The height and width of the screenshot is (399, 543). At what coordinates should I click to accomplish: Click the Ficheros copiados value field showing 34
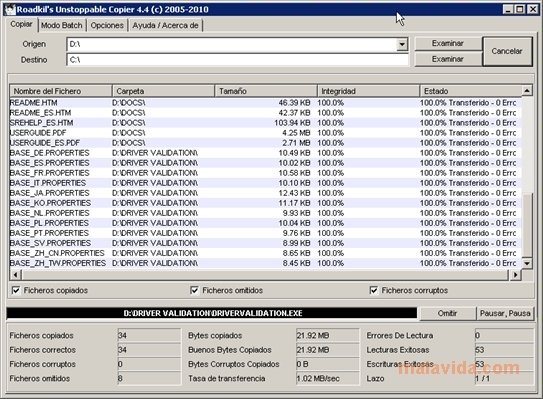[149, 335]
